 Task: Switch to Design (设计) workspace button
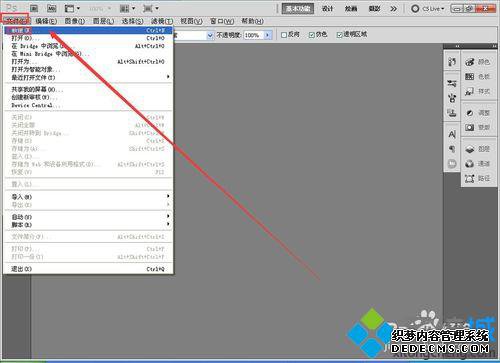coord(327,9)
